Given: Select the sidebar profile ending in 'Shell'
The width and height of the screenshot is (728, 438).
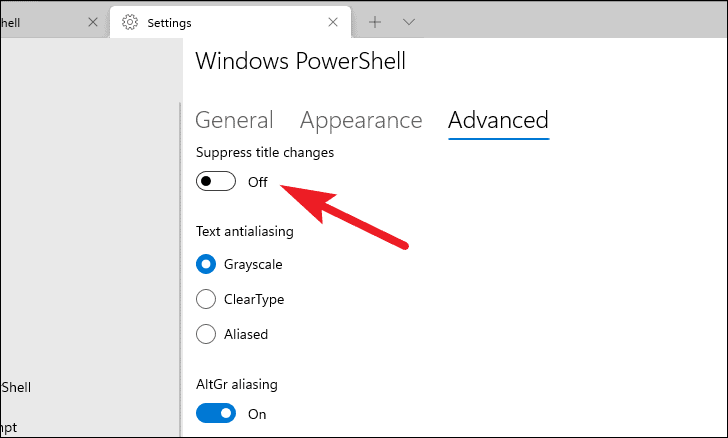Looking at the screenshot, I should (16, 387).
